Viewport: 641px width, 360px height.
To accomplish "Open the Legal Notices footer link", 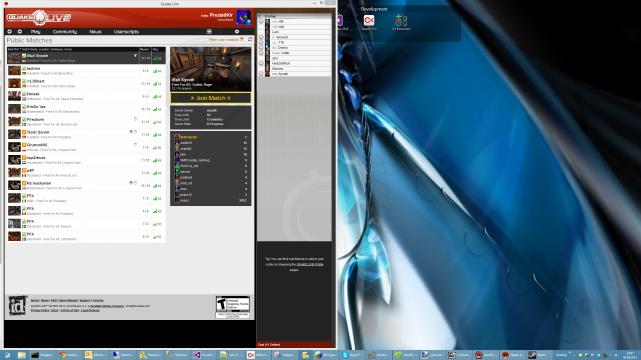I will point(90,310).
